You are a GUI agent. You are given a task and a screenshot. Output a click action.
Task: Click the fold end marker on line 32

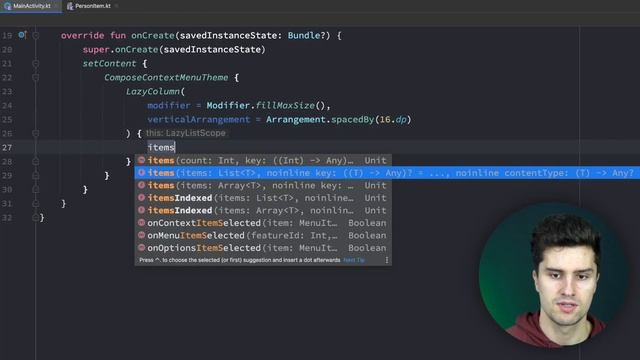click(36, 218)
